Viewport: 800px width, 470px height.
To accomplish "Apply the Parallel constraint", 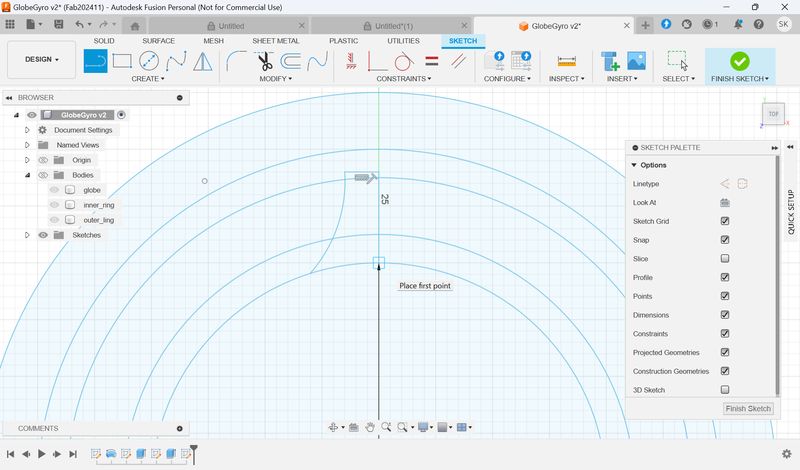I will [x=458, y=61].
